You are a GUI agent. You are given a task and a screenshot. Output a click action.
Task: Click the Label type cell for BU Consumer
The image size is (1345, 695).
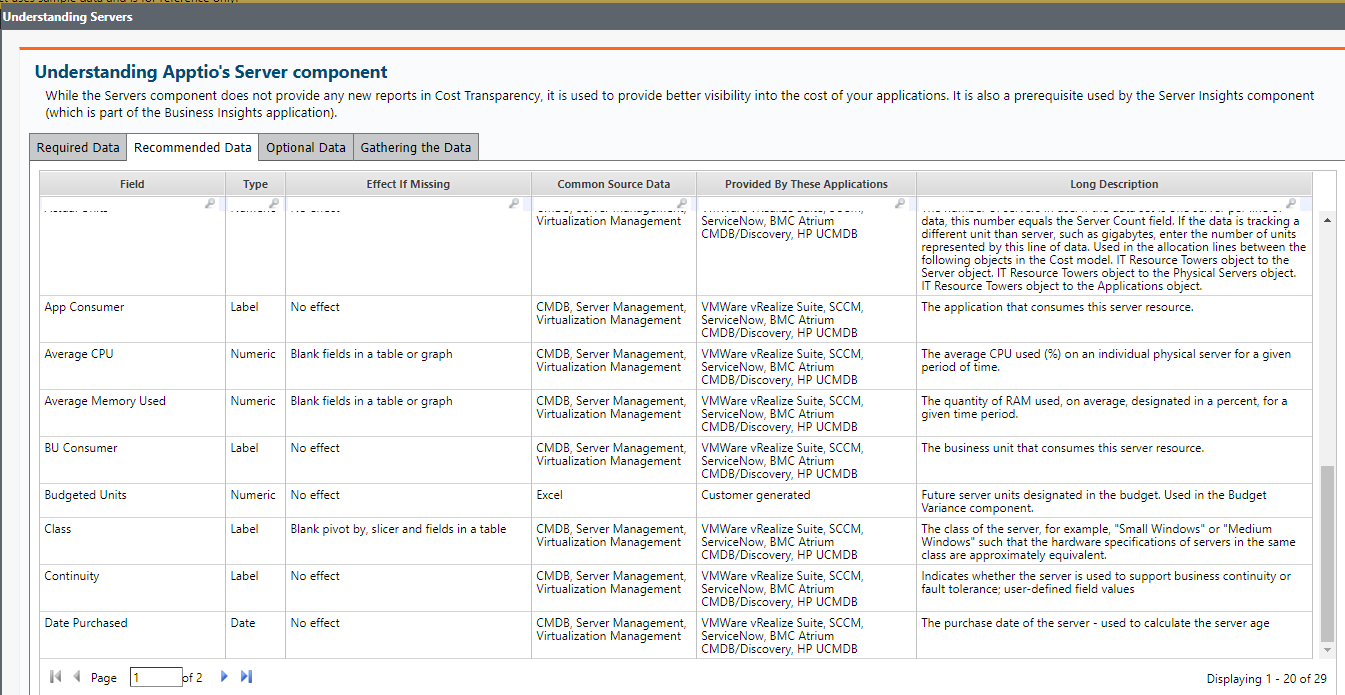tap(256, 460)
